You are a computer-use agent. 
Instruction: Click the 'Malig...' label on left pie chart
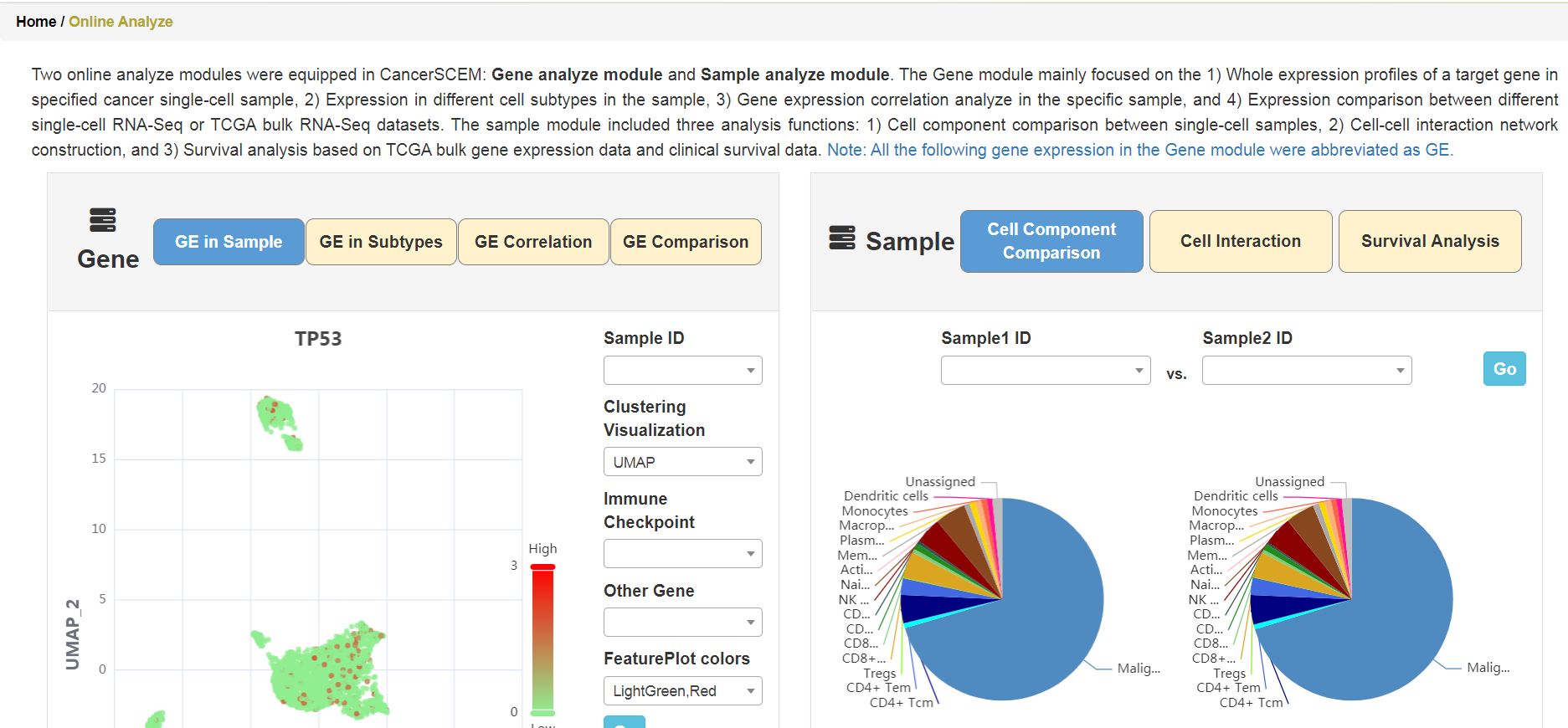[1139, 669]
